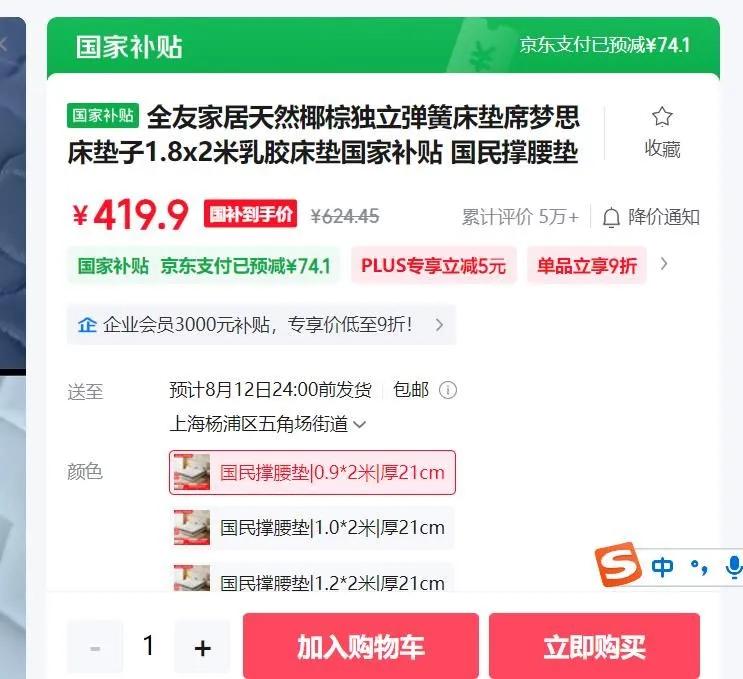Click the star favorite icon
The height and width of the screenshot is (679, 743).
point(662,116)
